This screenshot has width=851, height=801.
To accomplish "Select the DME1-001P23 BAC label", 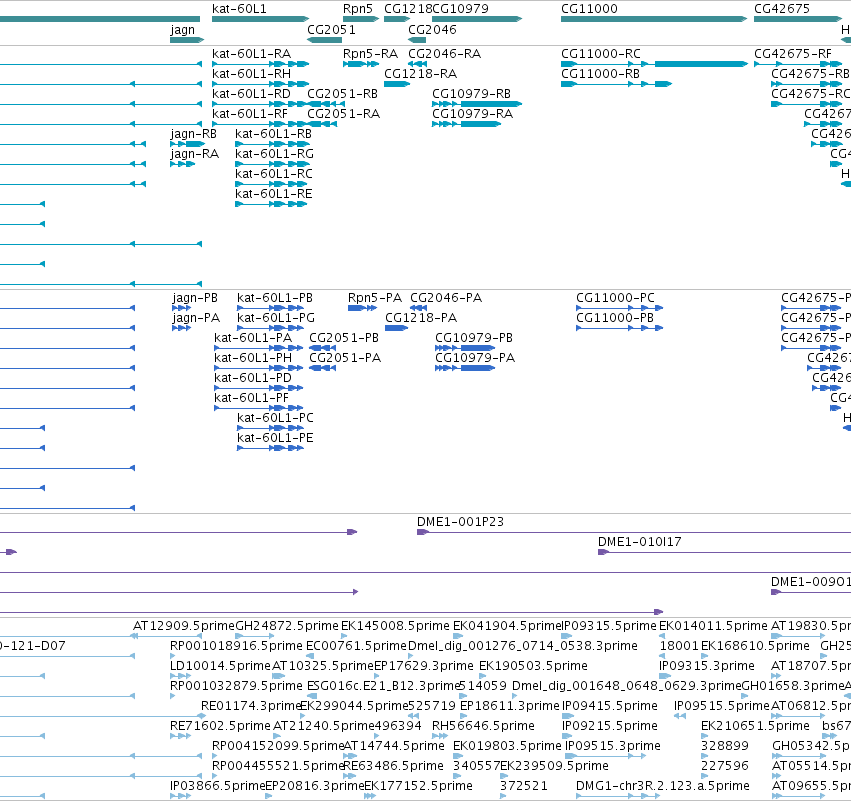I will tap(460, 522).
